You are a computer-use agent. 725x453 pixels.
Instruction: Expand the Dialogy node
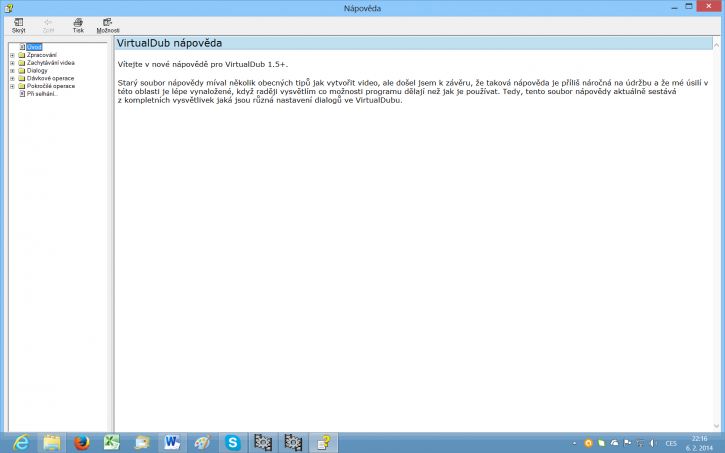[12, 71]
